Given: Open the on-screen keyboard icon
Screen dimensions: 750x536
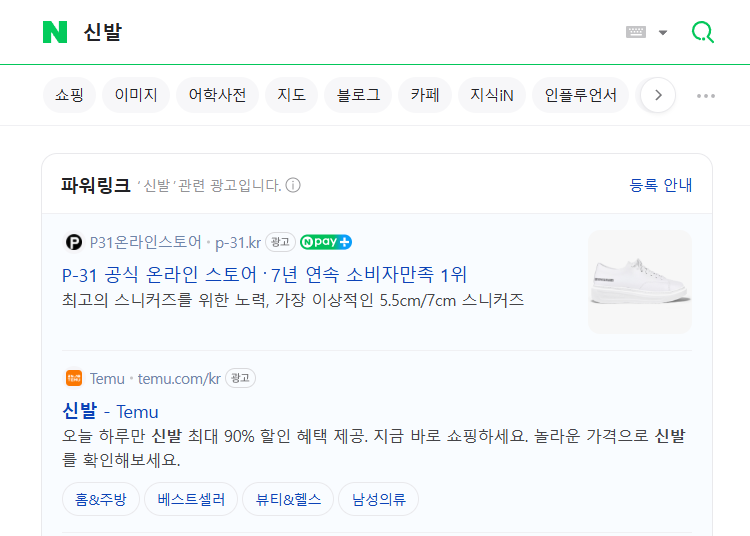Looking at the screenshot, I should coord(636,32).
